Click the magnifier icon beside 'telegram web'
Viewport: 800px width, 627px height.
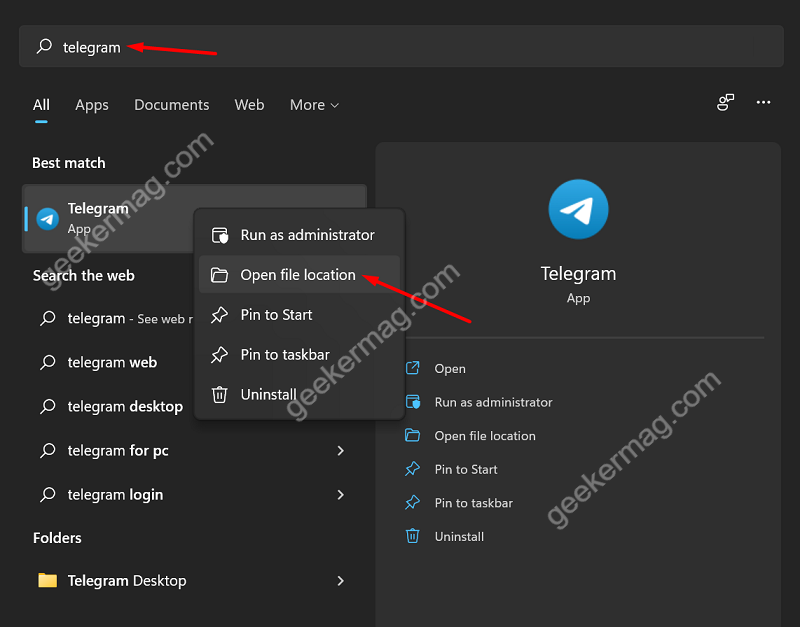[x=48, y=362]
